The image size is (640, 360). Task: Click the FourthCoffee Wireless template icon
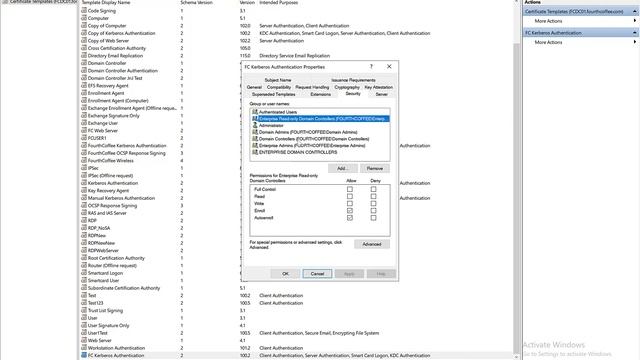84,160
